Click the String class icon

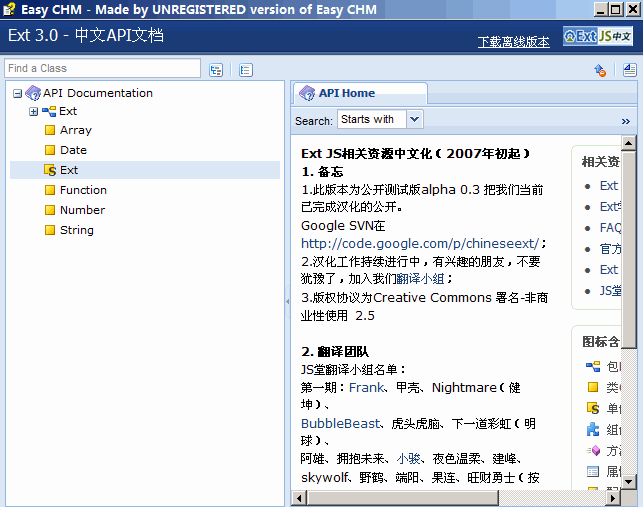(50, 230)
